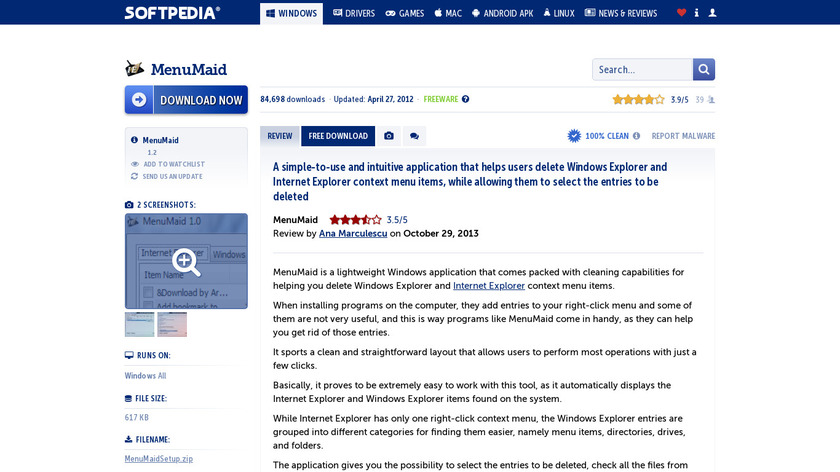Switch to the Review tab
Image resolution: width=840 pixels, height=472 pixels.
point(280,136)
